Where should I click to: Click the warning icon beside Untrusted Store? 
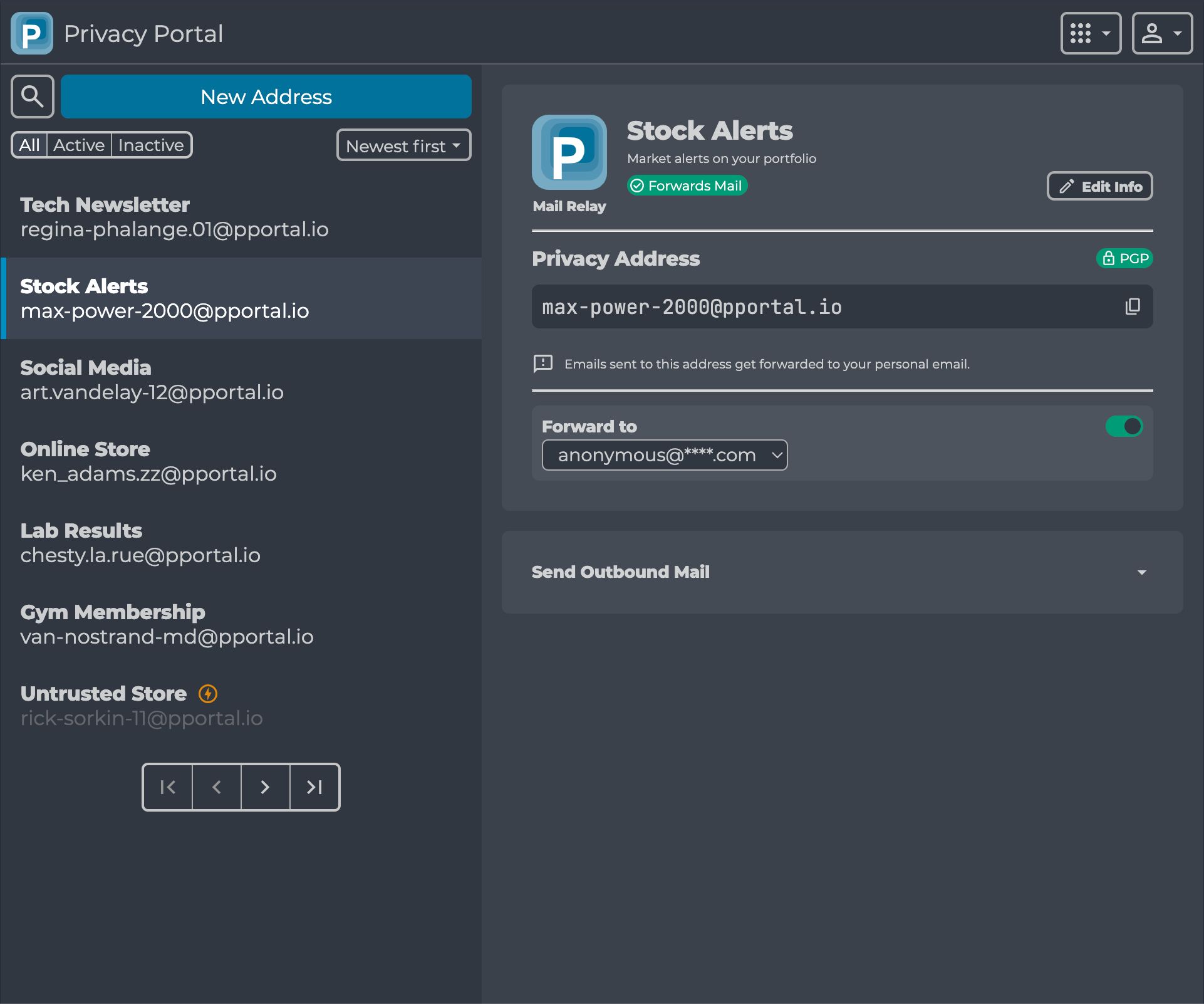[x=207, y=693]
